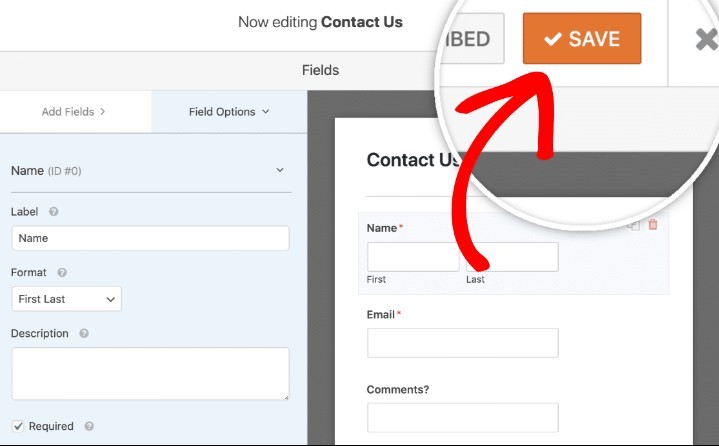Switch to the Add Fields tab
The image size is (719, 446).
click(x=74, y=112)
